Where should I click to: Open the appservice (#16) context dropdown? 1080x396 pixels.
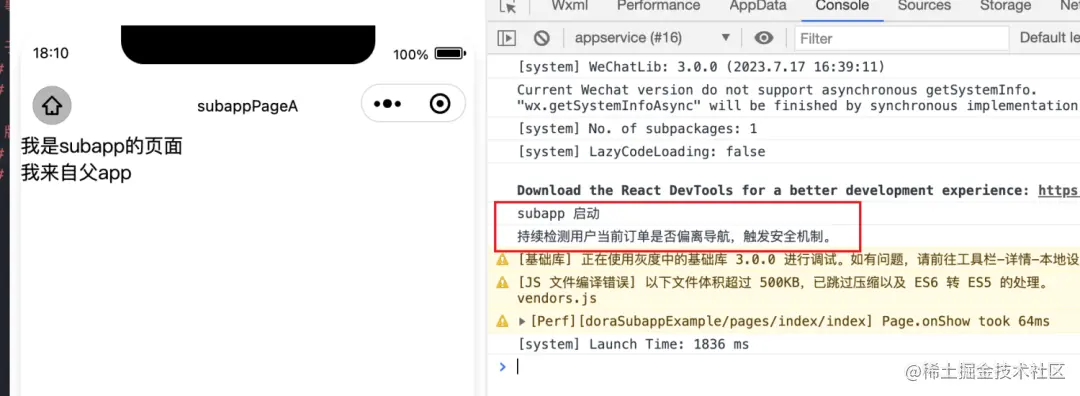coord(652,38)
